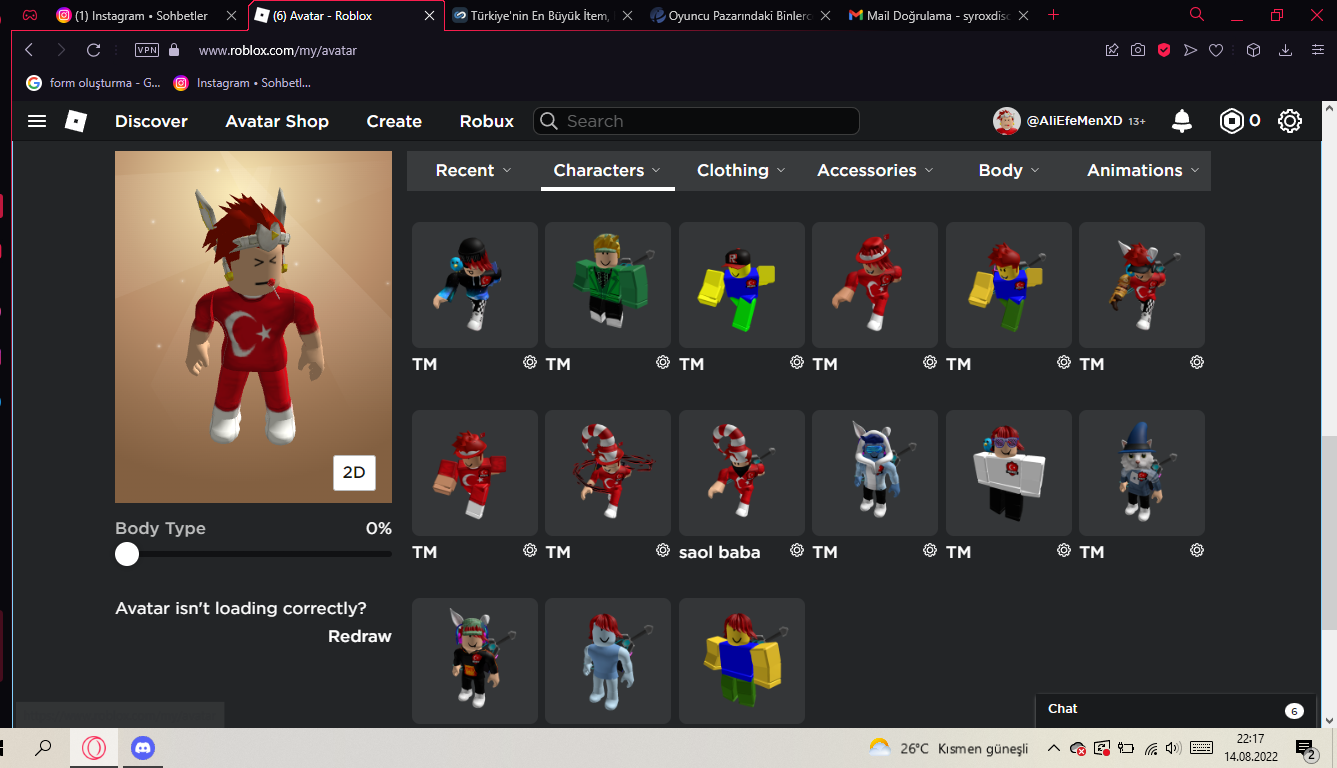Open the Robux balance icon
Image resolution: width=1337 pixels, height=768 pixels.
(x=1231, y=121)
